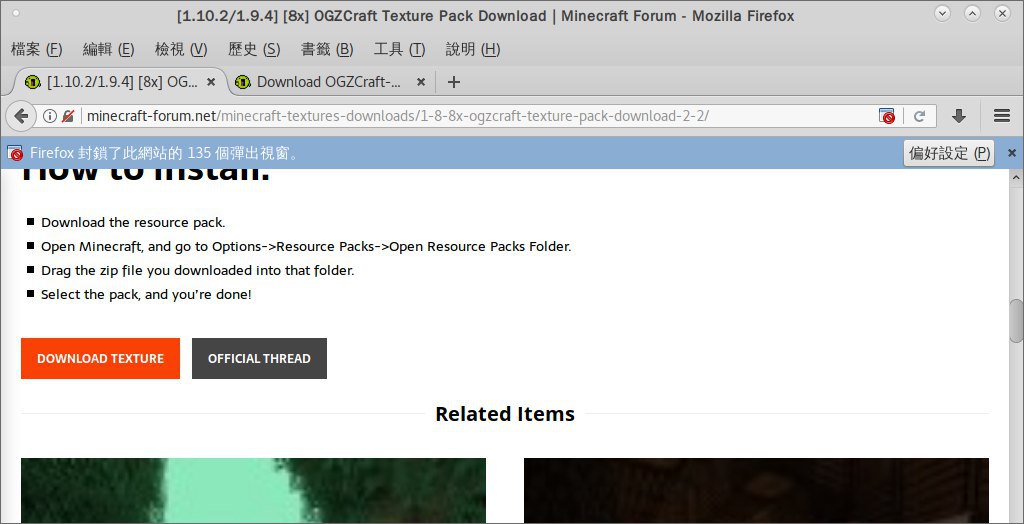Screen dimensions: 1024x524
Task: Open a new tab with plus button
Action: point(453,82)
